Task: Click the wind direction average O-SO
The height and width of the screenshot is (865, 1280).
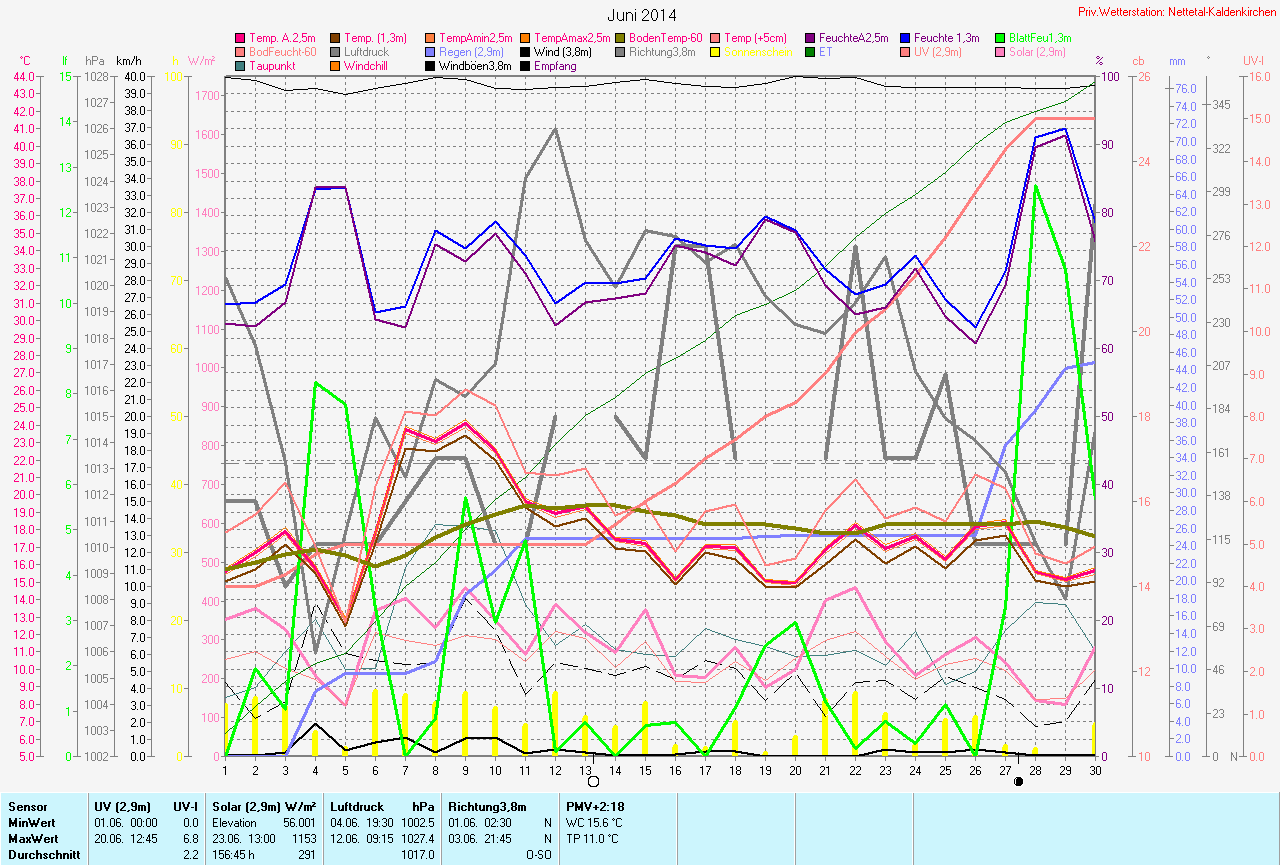Action: click(540, 854)
